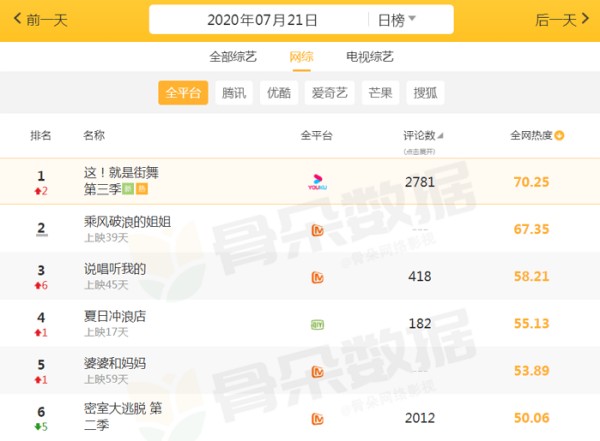Click iQiyi icon for 夏日冲浪店
The width and height of the screenshot is (600, 441).
(318, 325)
